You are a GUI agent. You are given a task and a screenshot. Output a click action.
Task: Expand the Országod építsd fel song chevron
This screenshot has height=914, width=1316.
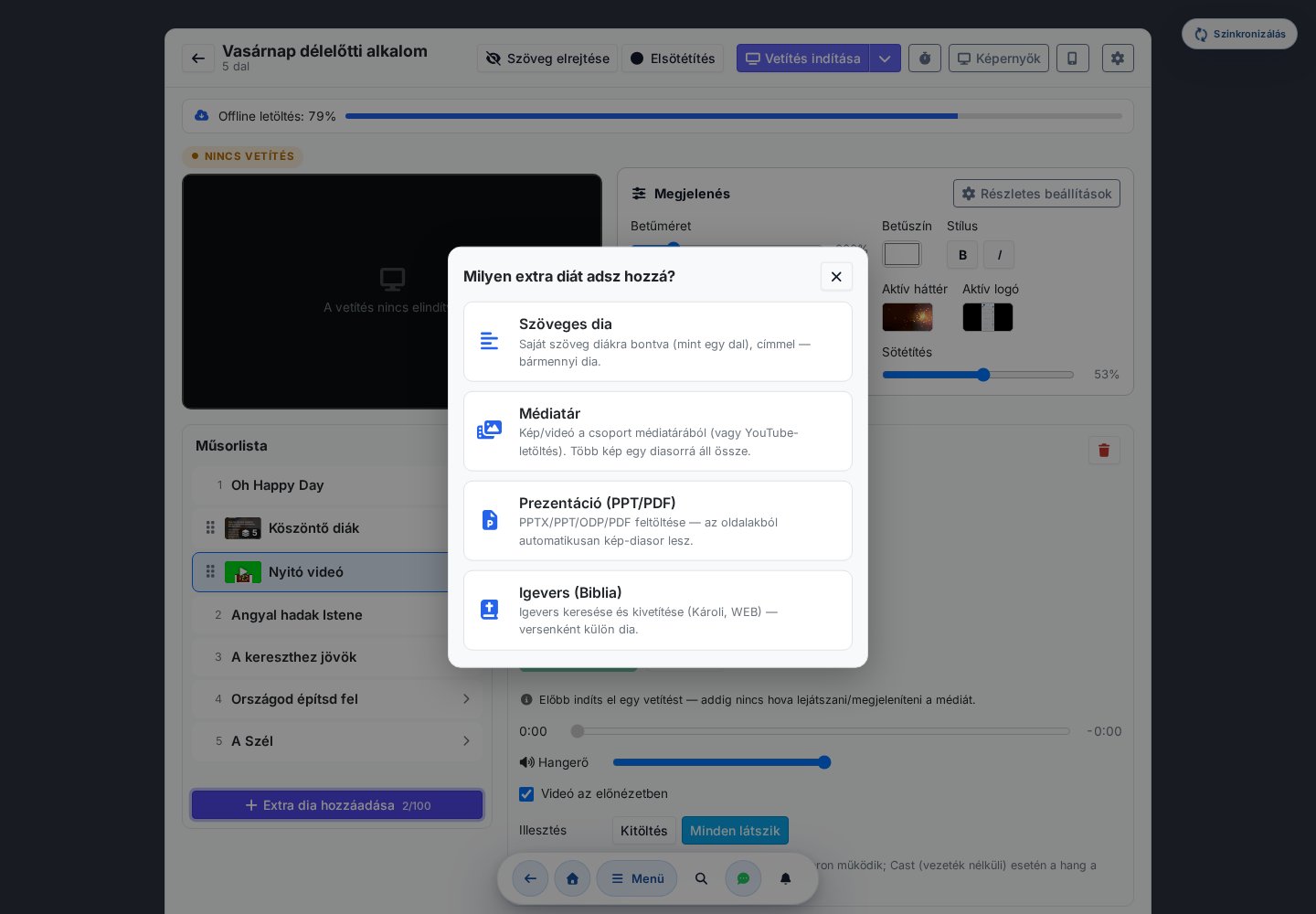tap(466, 699)
